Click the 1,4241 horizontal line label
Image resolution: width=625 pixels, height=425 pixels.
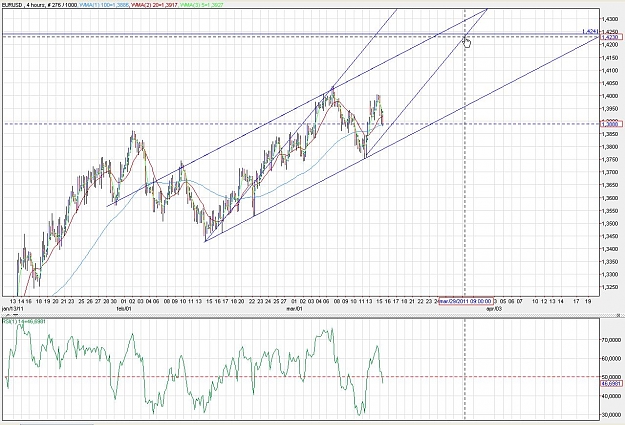[590, 31]
